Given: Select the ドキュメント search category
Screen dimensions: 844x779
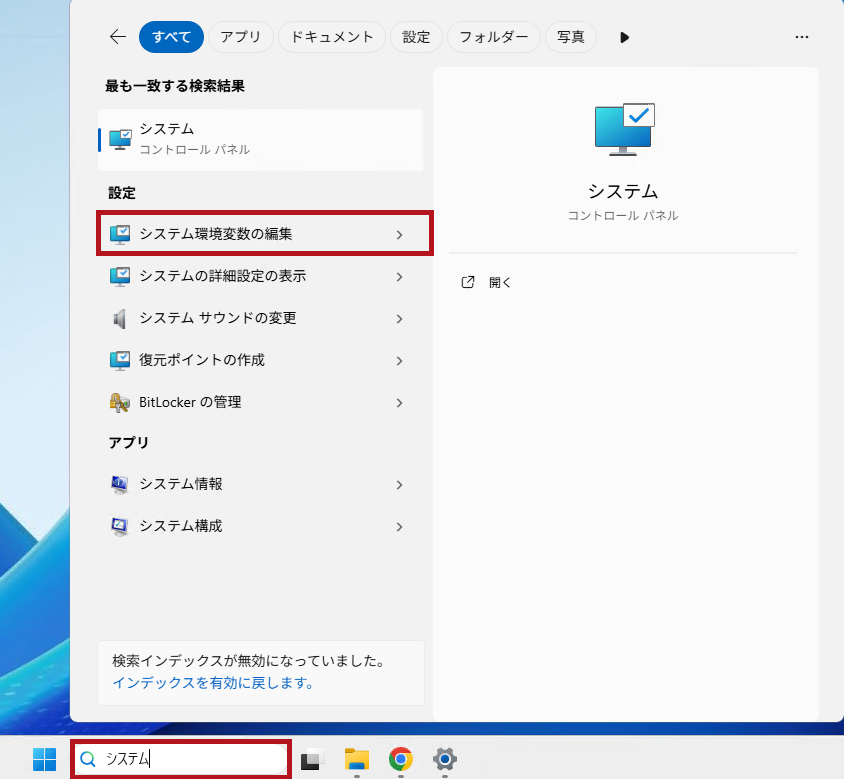Looking at the screenshot, I should point(331,37).
